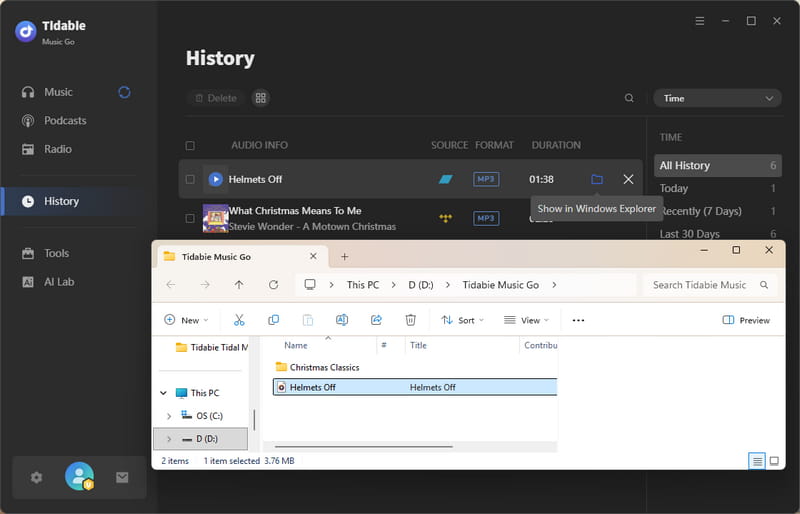
Task: Click the Tidabie app logo
Action: click(x=26, y=32)
